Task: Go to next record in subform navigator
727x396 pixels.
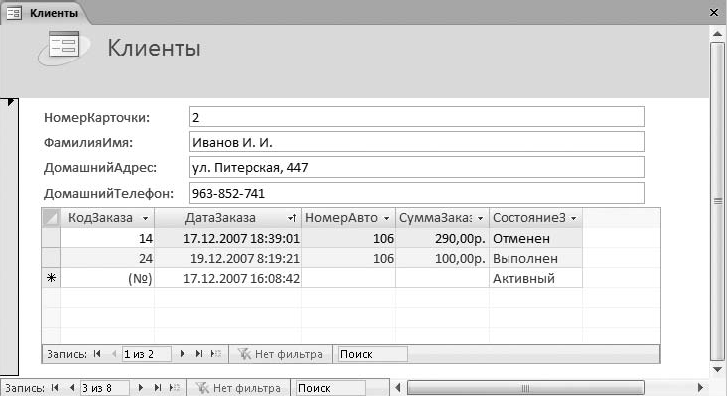Action: pyautogui.click(x=182, y=354)
